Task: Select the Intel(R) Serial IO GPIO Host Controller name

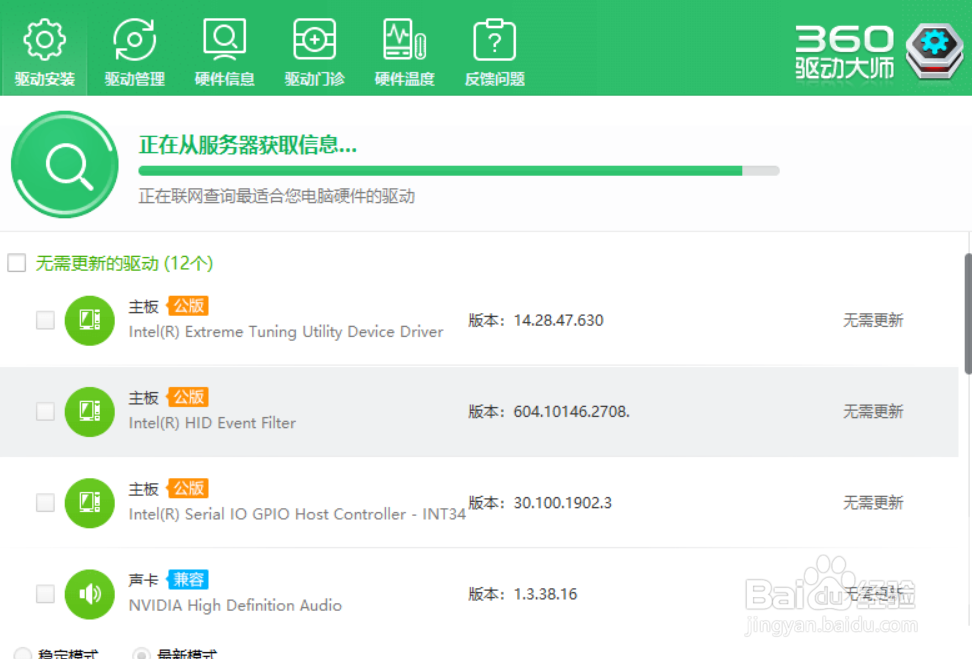Action: tap(297, 514)
